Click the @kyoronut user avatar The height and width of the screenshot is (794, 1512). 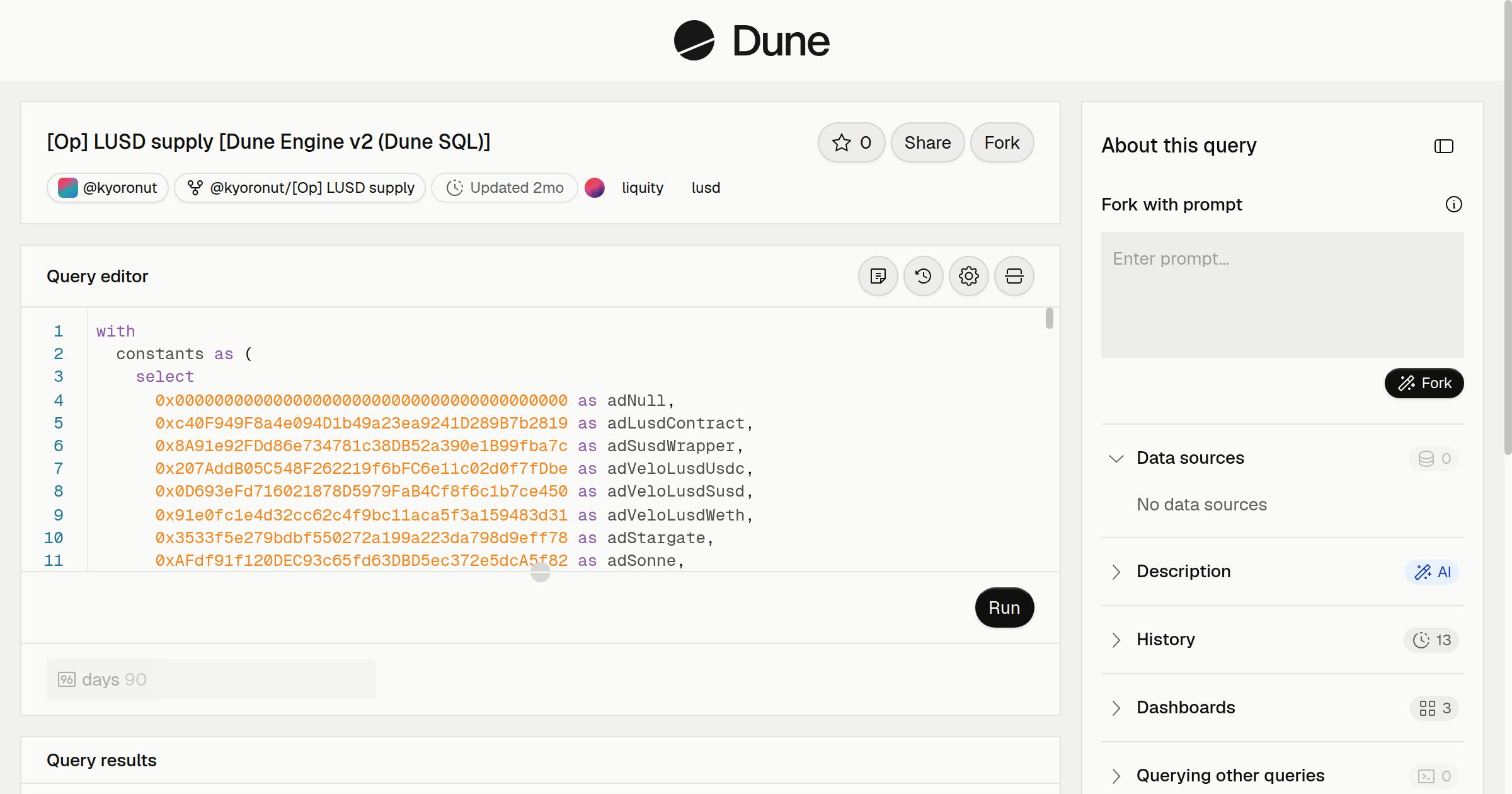coord(67,188)
